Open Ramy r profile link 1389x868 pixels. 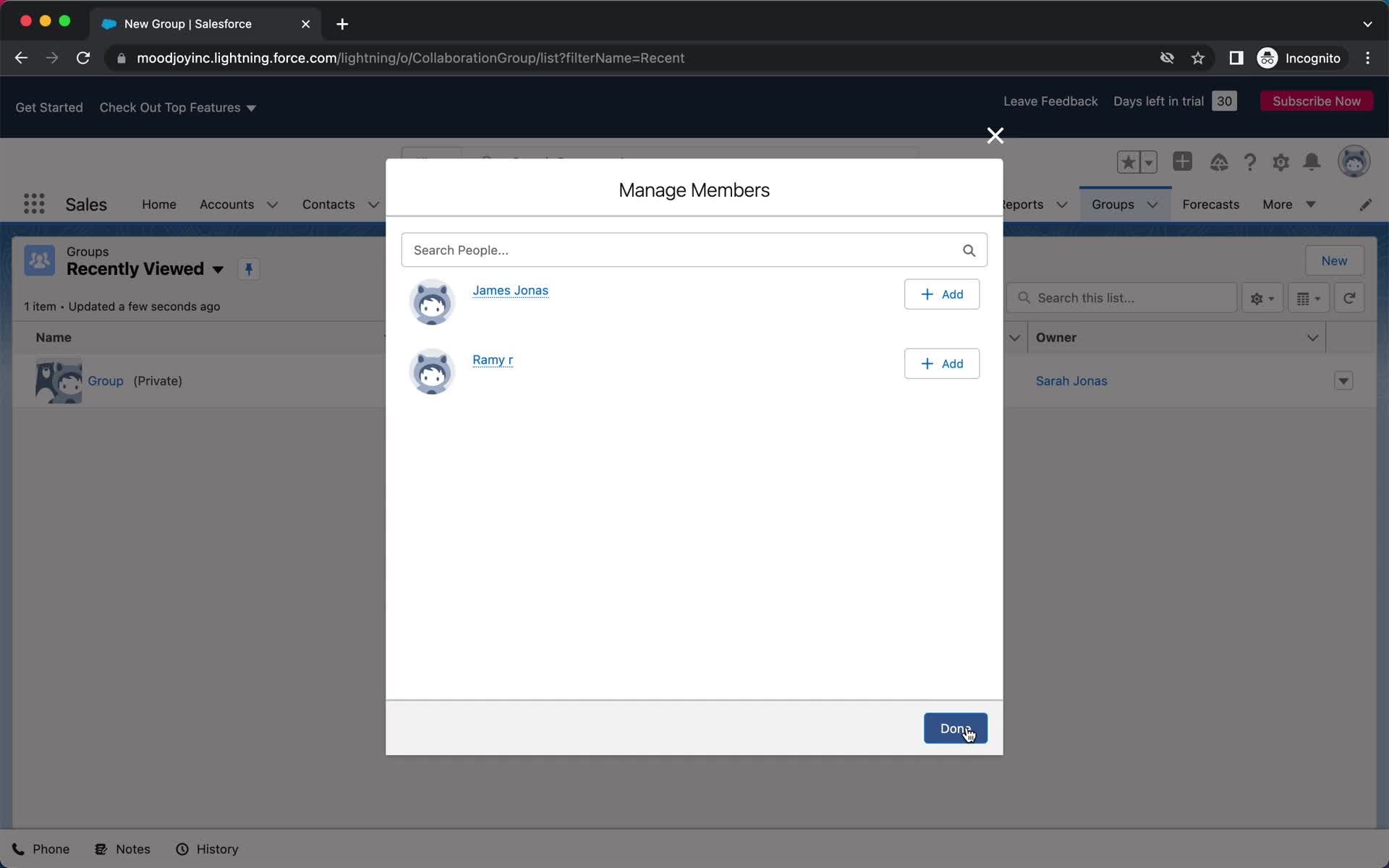(x=493, y=359)
